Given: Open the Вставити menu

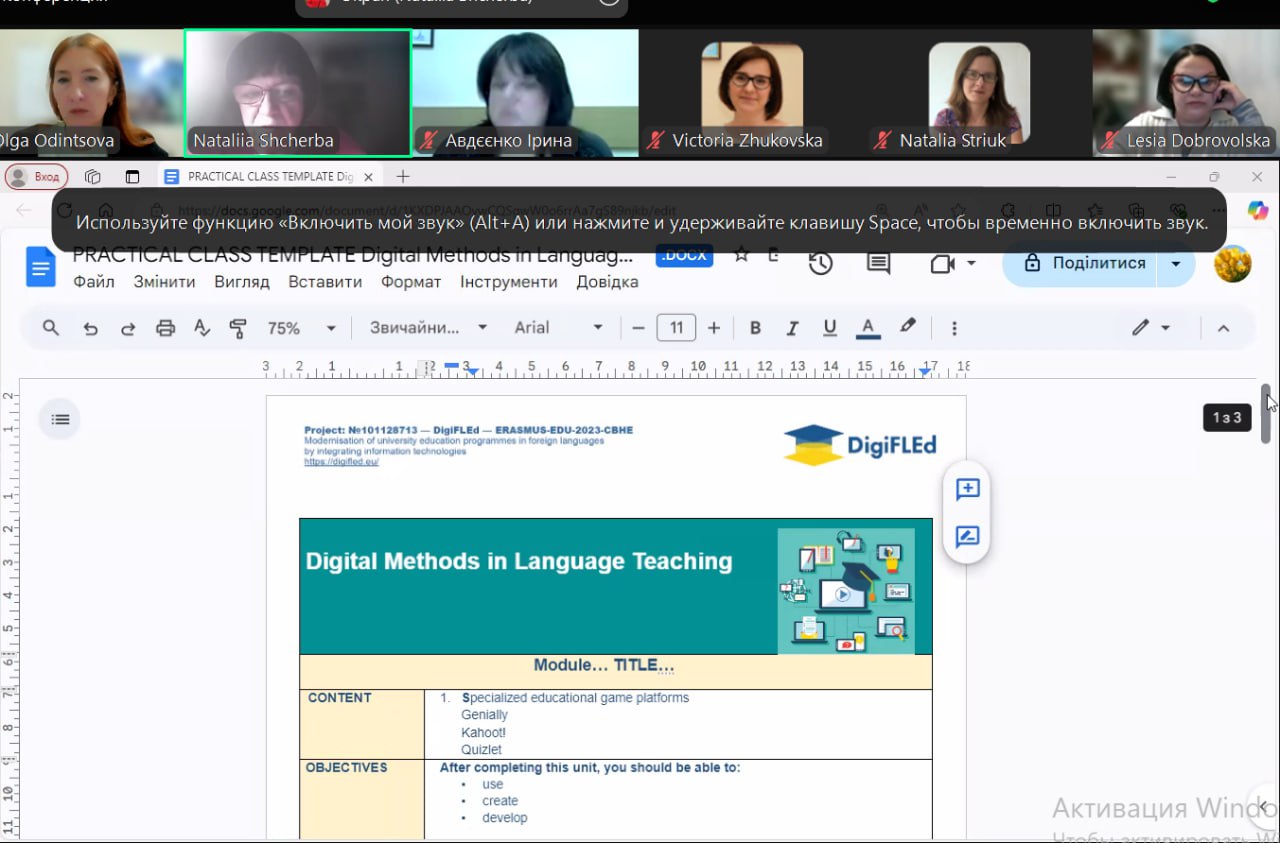Looking at the screenshot, I should [325, 282].
